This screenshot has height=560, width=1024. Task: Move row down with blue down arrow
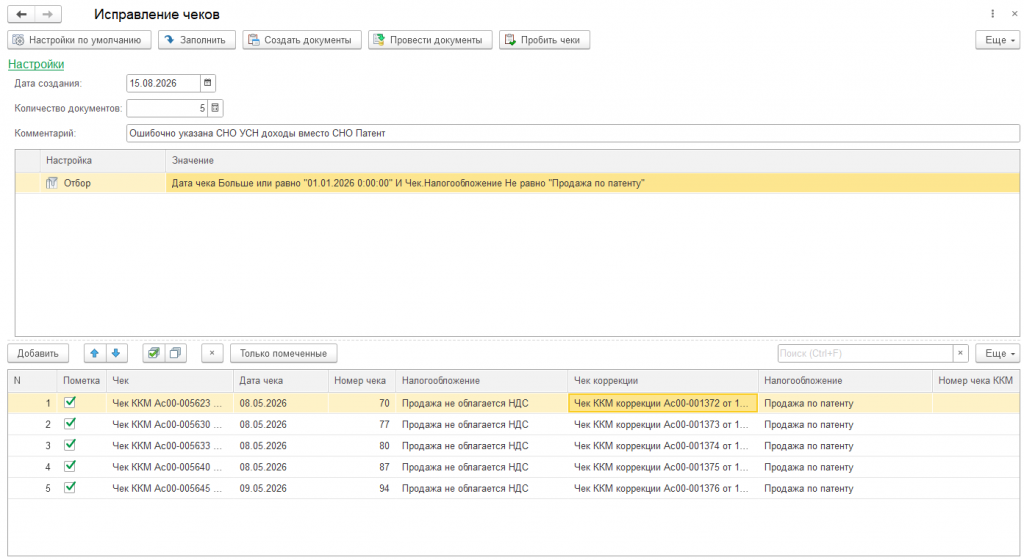tap(116, 353)
